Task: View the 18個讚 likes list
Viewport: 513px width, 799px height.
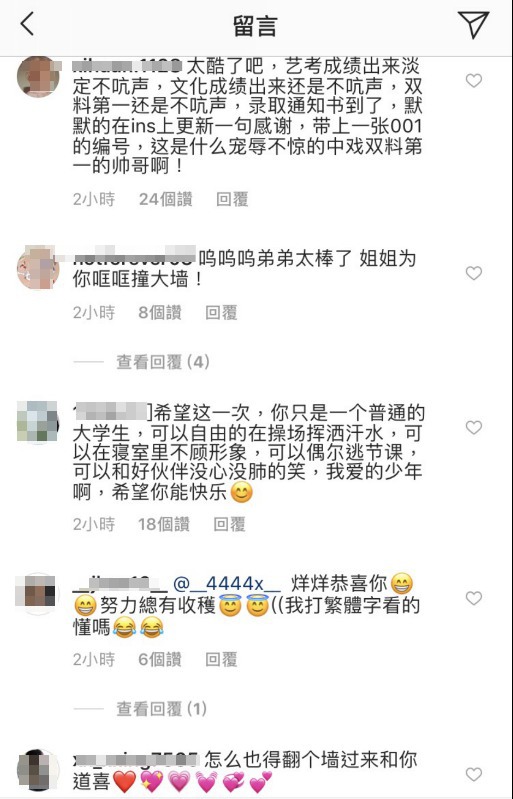Action: pyautogui.click(x=164, y=524)
